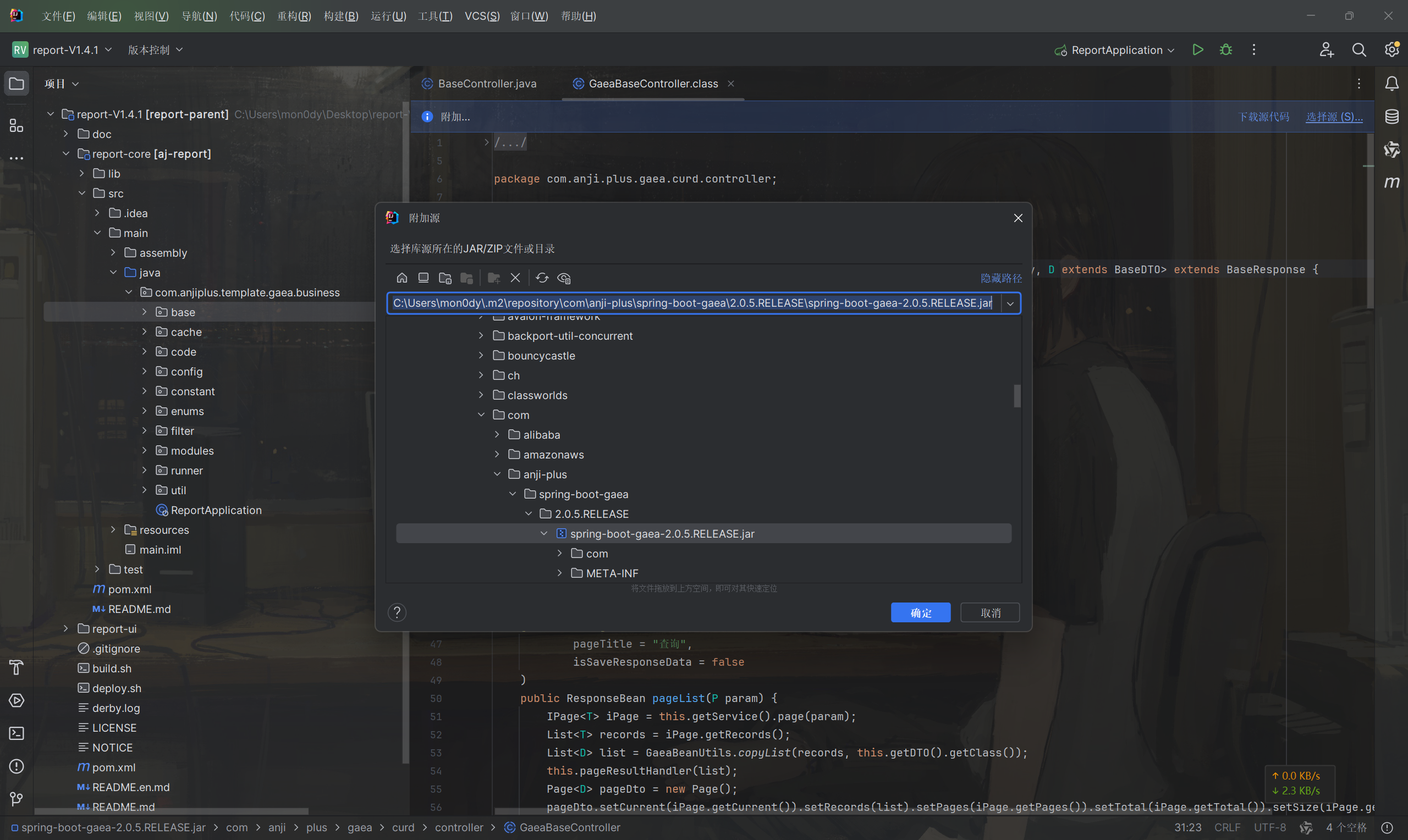This screenshot has width=1408, height=840.
Task: Open more tool windows ellipsis in sidebar
Action: 16,158
